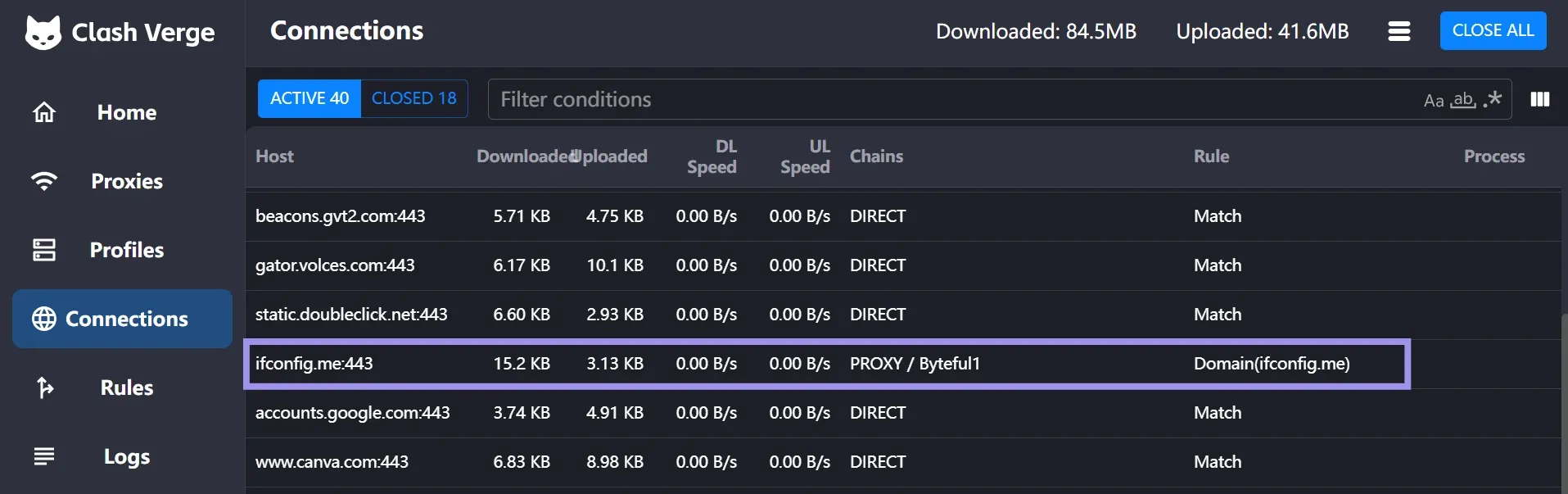Image resolution: width=1568 pixels, height=494 pixels.
Task: Click the Domain(ifconfig.me) rule cell
Action: click(x=1272, y=364)
